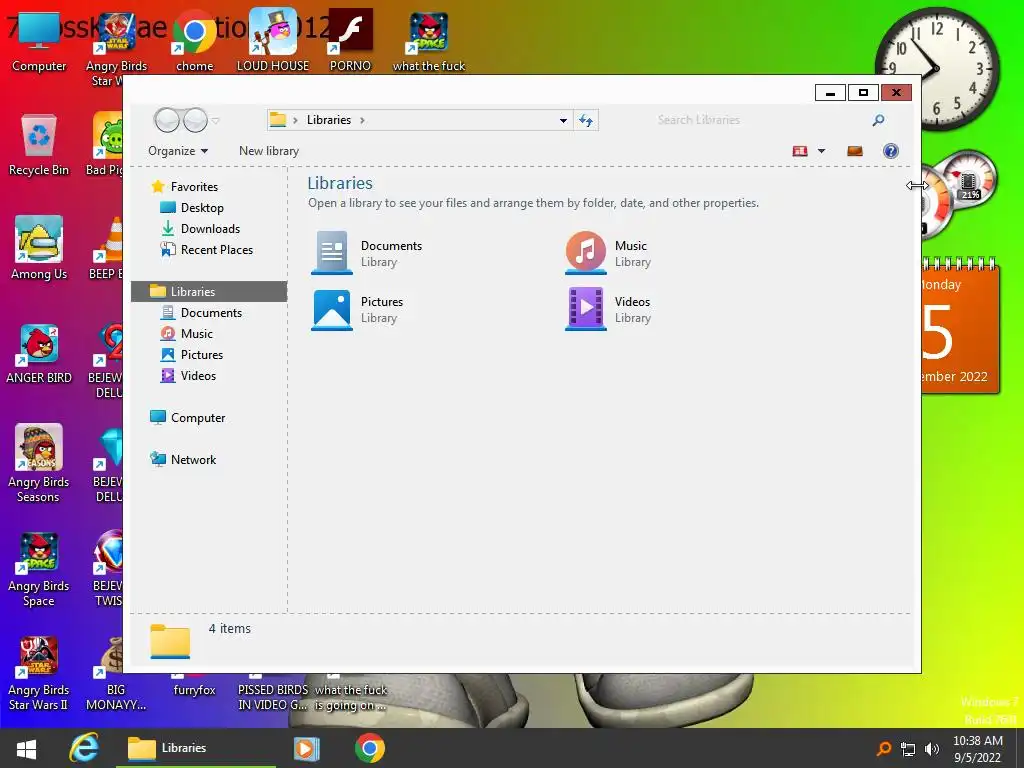Open Windows Media Player from taskbar
Image resolution: width=1024 pixels, height=768 pixels.
[306, 748]
